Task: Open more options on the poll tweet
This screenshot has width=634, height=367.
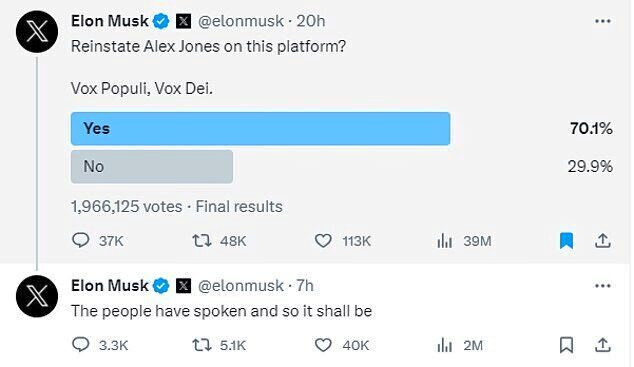Action: click(603, 21)
